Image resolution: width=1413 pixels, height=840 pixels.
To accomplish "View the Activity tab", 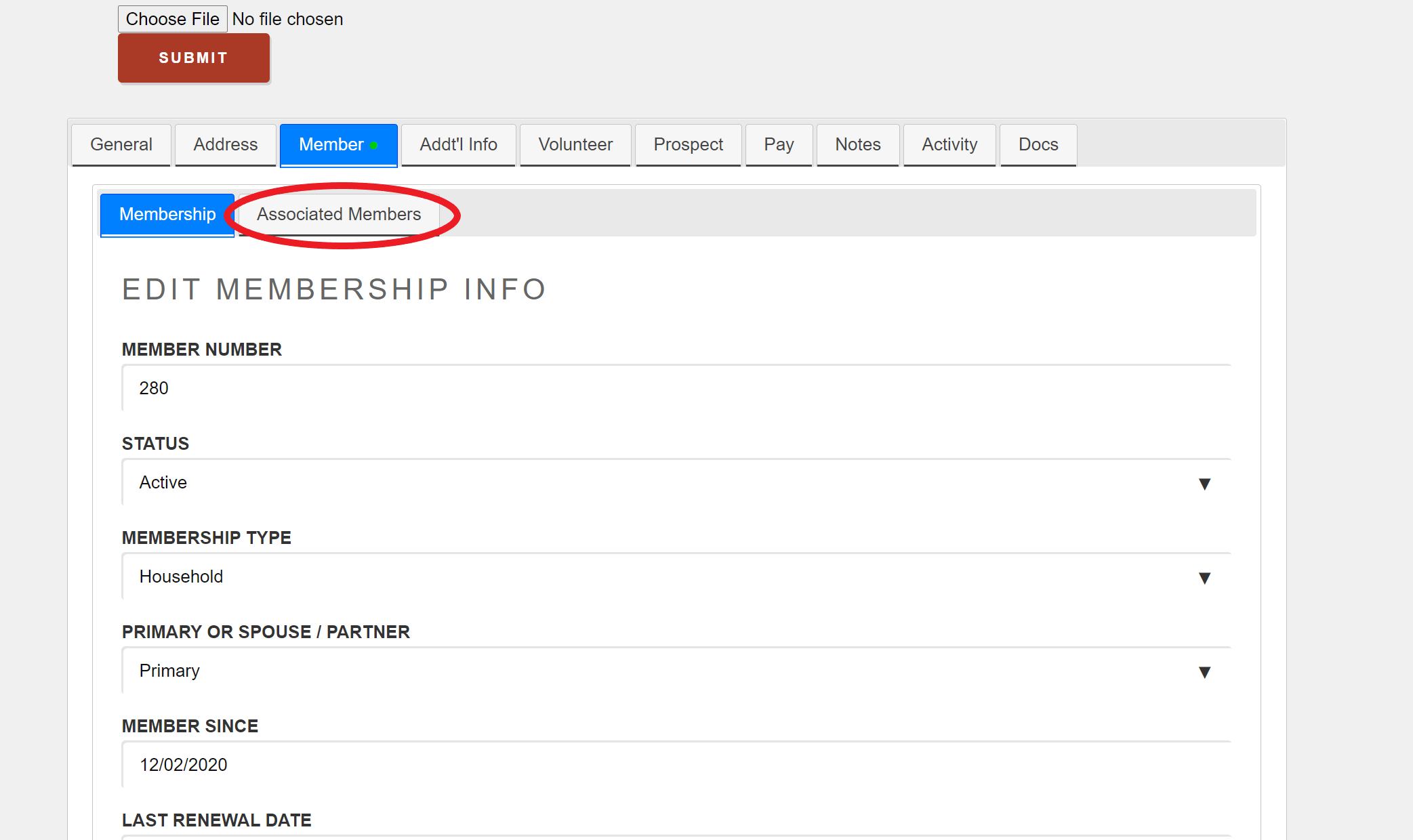I will click(x=949, y=144).
